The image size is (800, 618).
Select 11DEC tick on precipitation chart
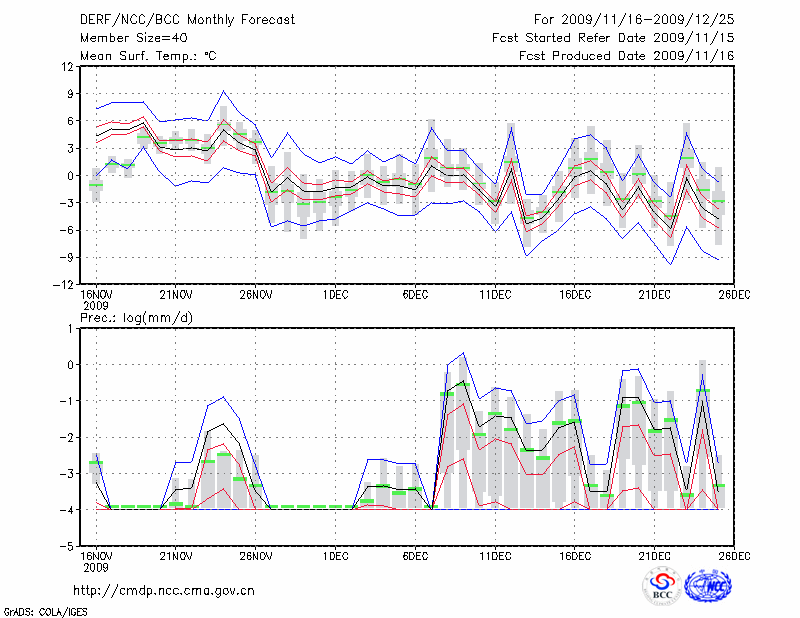[x=495, y=555]
